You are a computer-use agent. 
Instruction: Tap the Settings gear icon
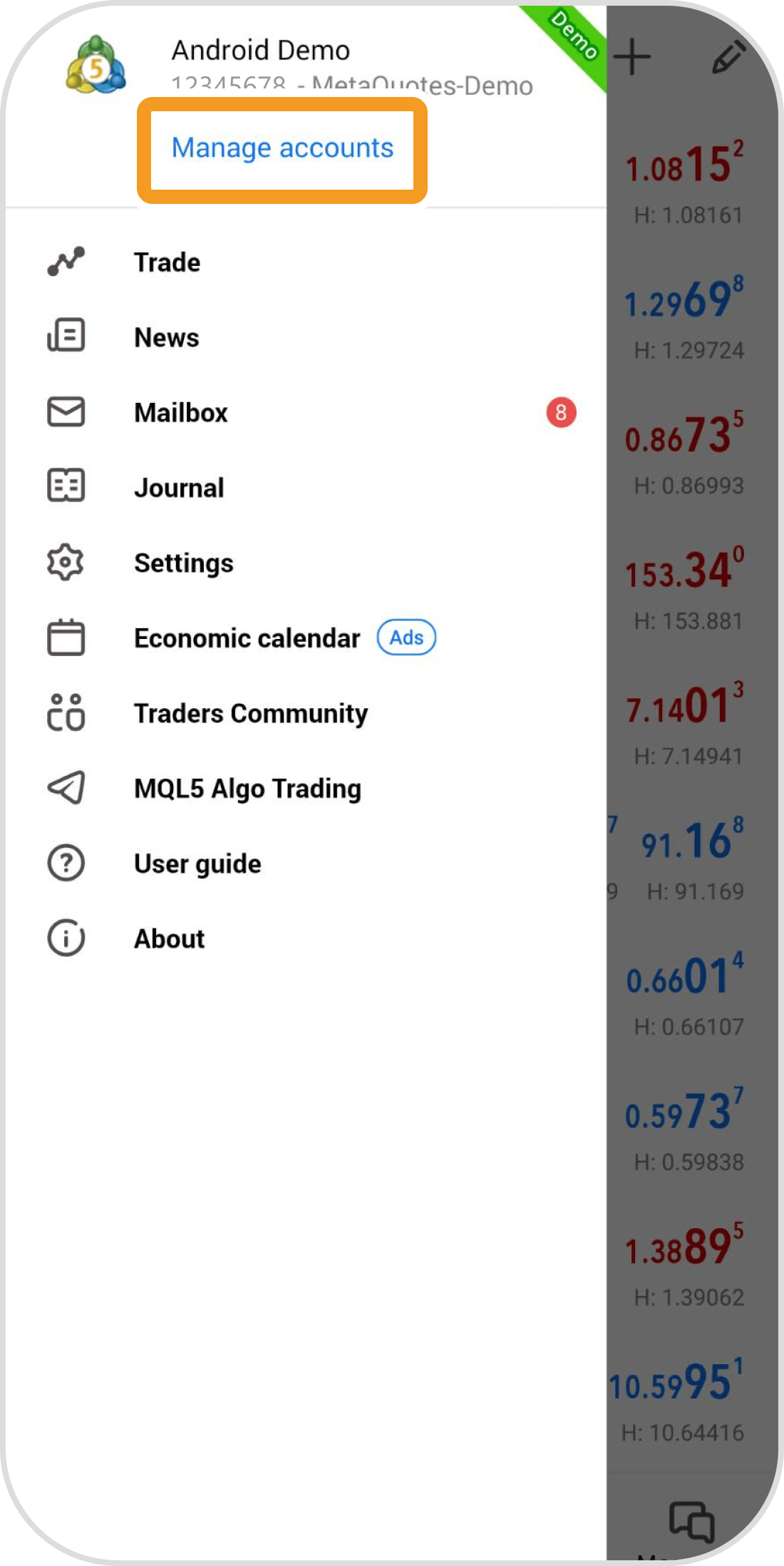[x=66, y=563]
